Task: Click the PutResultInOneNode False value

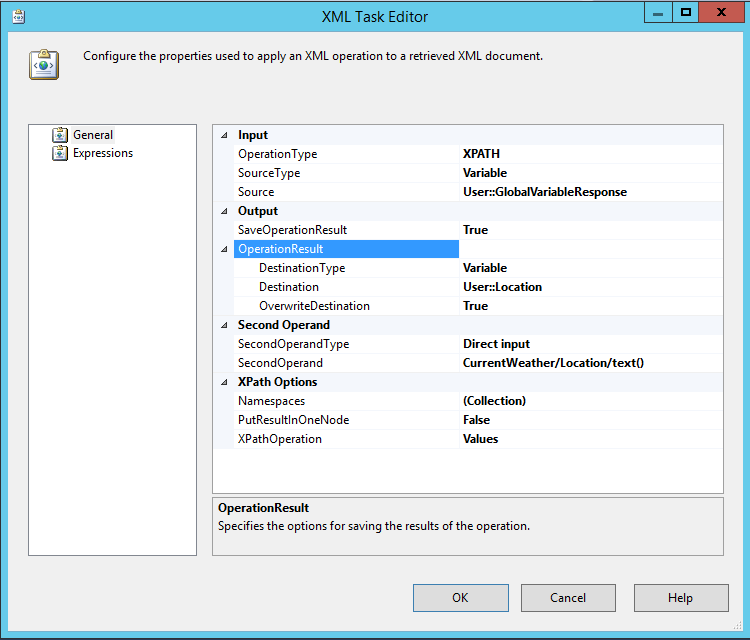Action: (x=477, y=420)
